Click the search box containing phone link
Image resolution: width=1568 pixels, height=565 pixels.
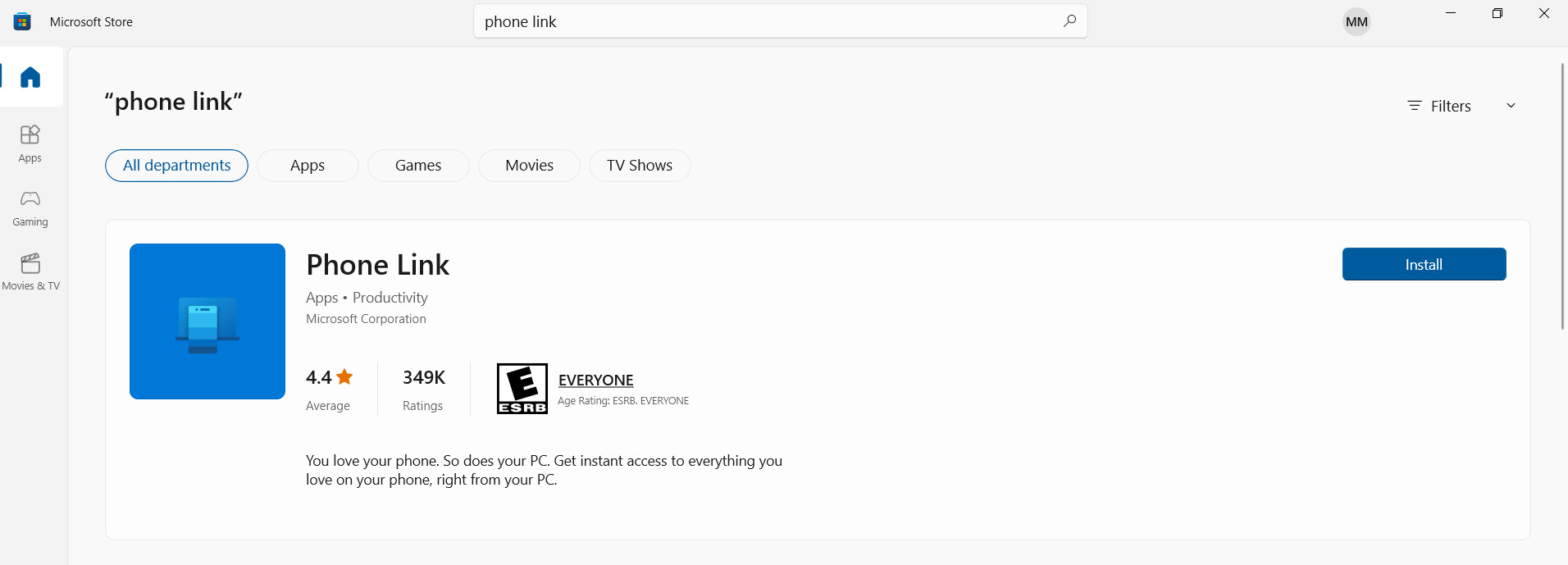click(781, 21)
